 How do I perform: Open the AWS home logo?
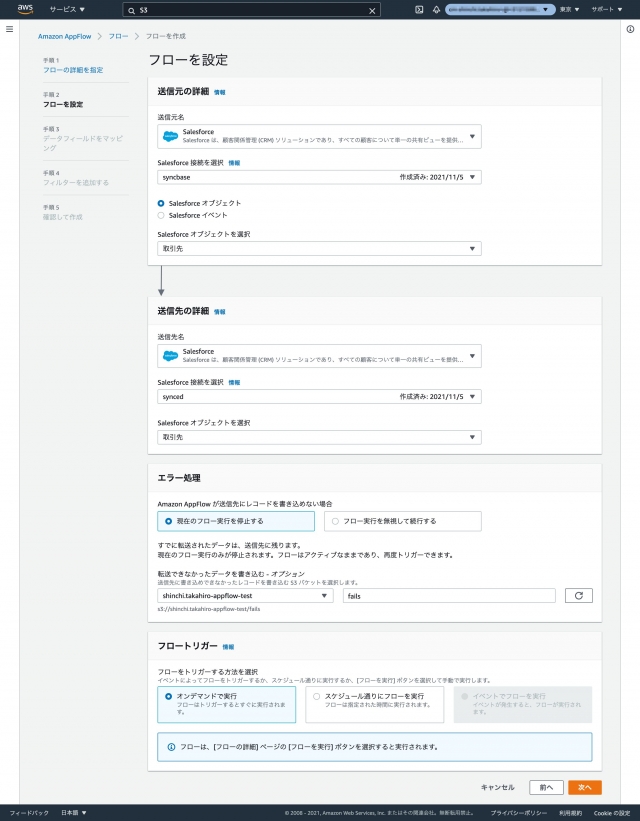pos(25,9)
